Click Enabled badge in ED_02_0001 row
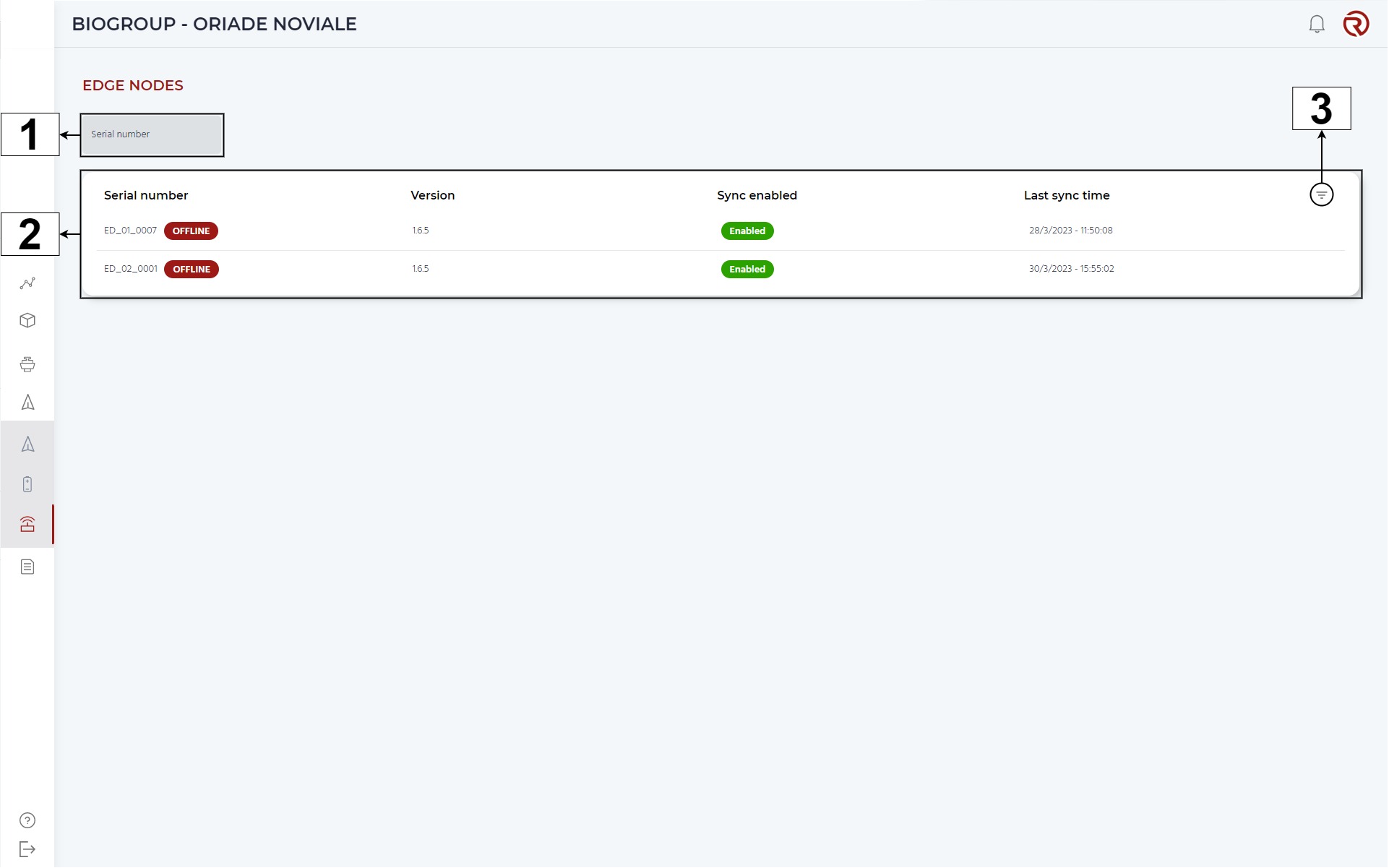 click(x=748, y=270)
